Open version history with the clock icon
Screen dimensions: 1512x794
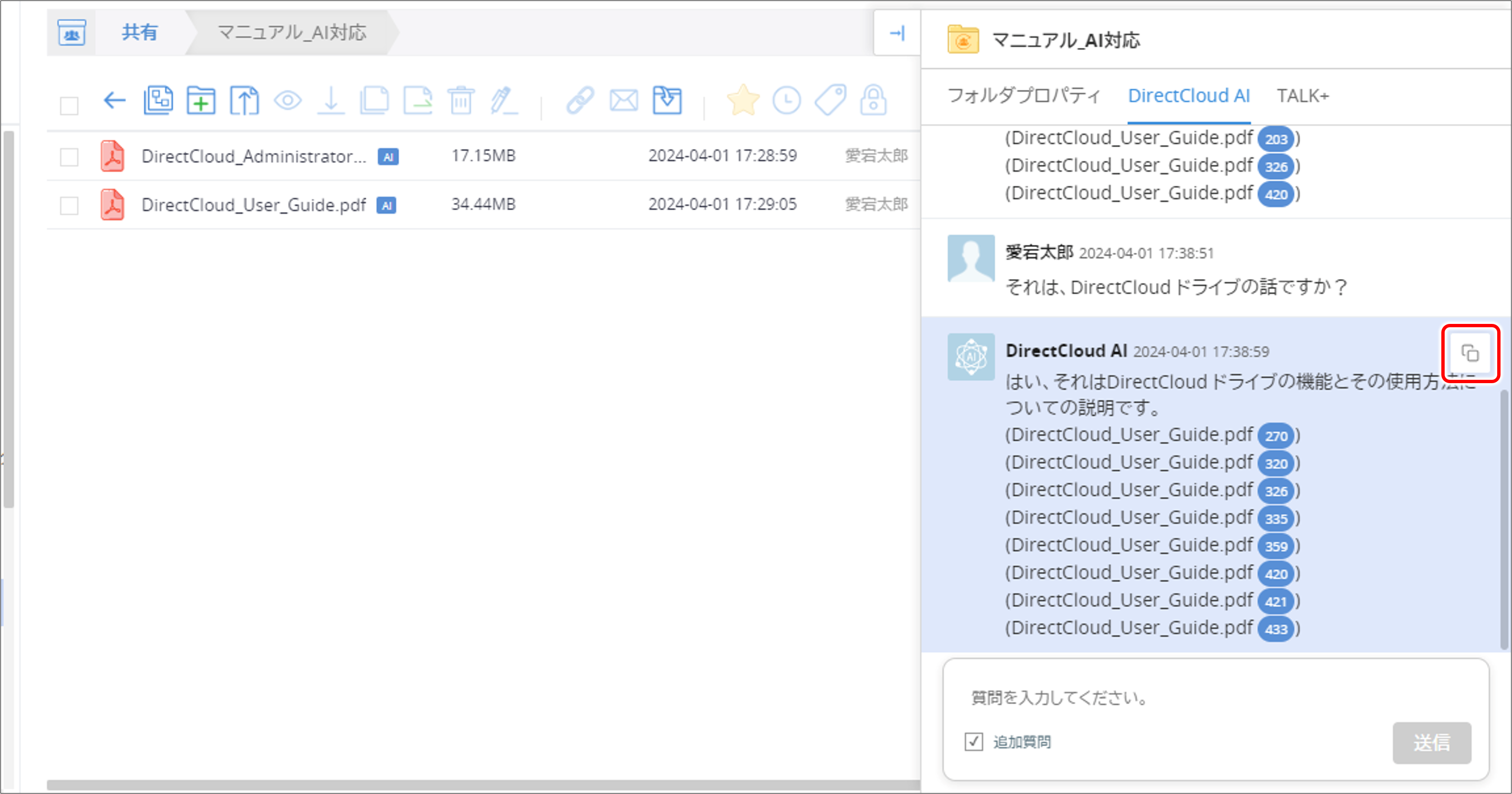click(787, 100)
